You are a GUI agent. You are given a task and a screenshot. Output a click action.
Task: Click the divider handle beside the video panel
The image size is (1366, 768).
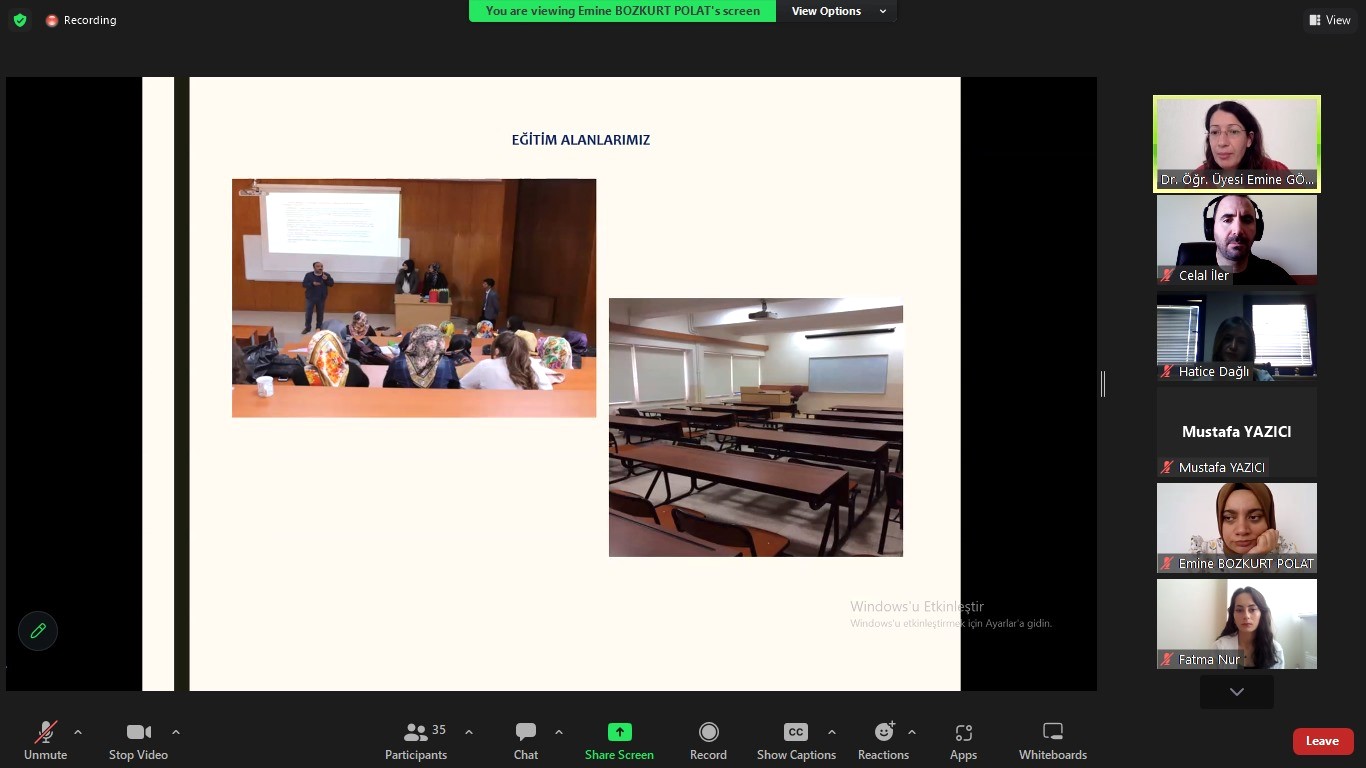[x=1103, y=384]
